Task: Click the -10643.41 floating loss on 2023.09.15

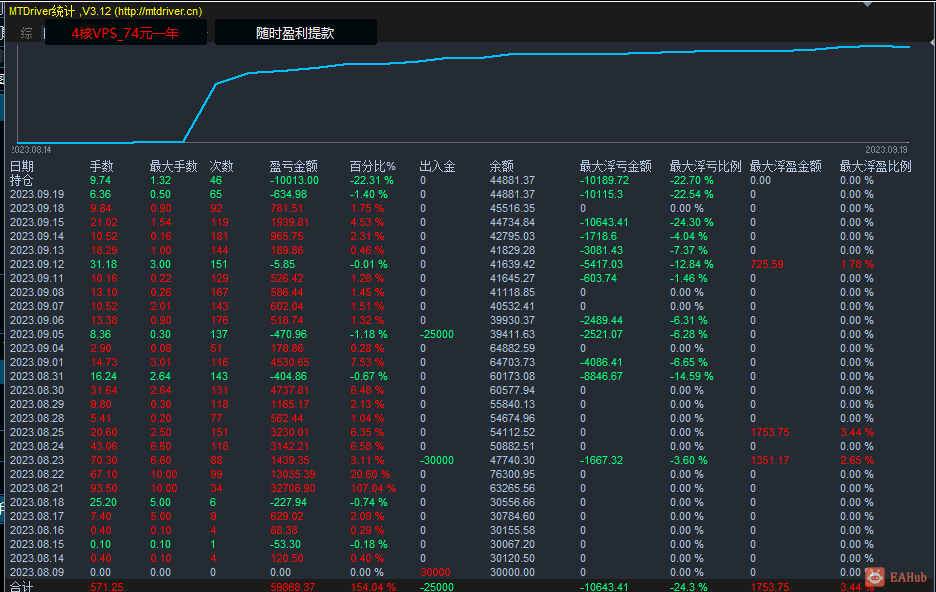Action: point(604,223)
